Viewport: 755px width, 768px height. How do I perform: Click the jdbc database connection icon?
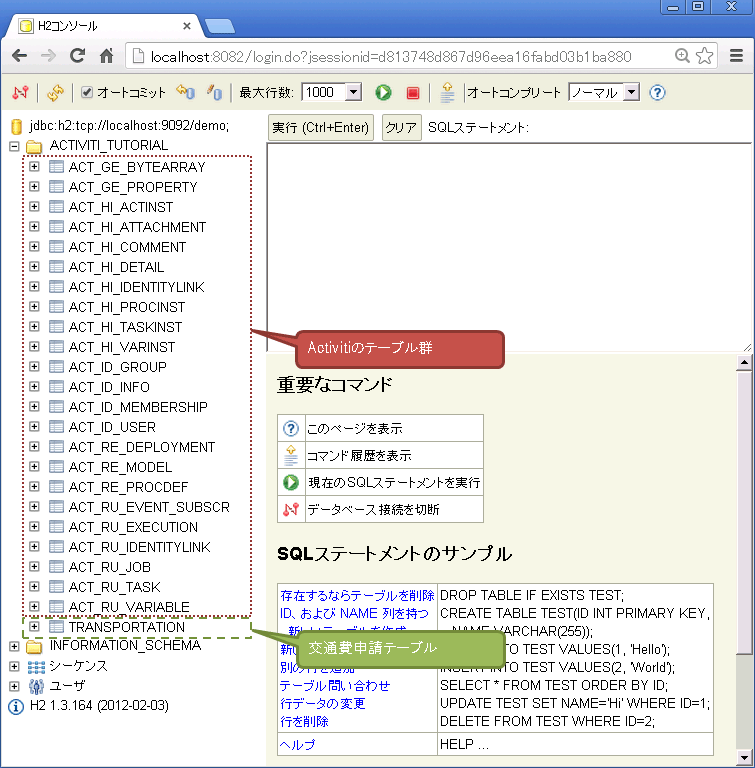[x=16, y=126]
